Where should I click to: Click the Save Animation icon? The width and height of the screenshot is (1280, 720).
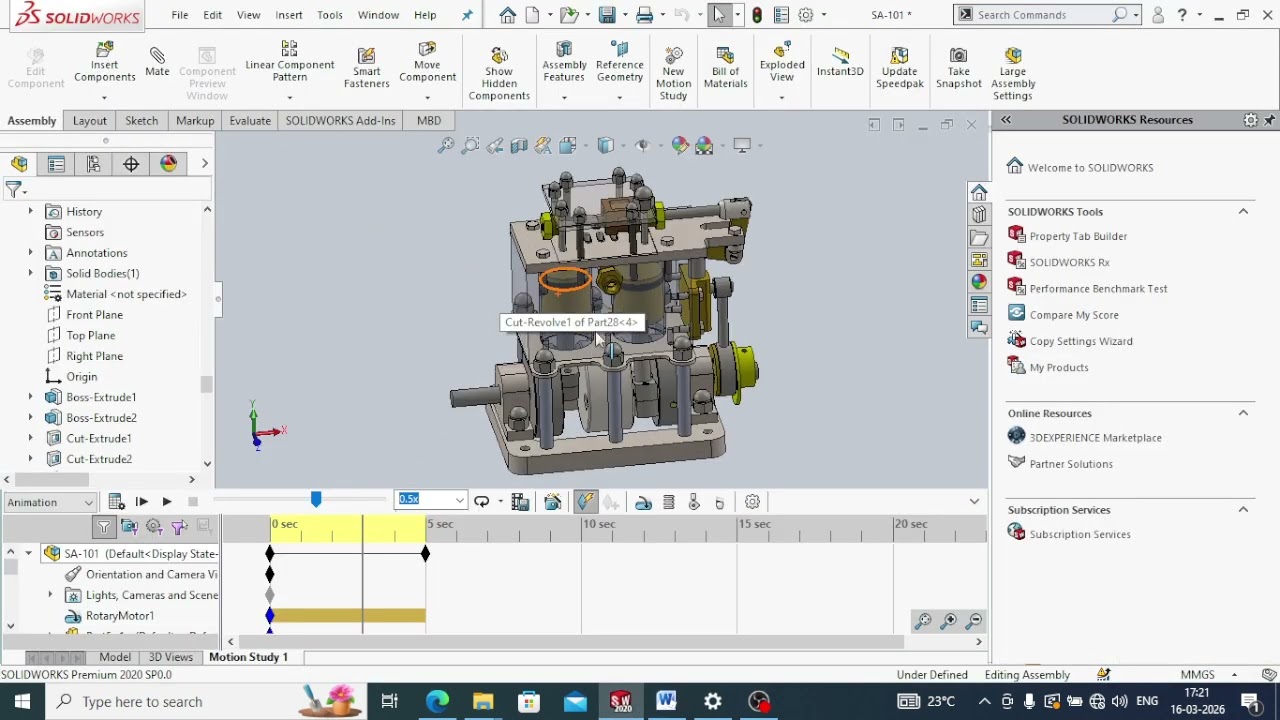coord(520,502)
